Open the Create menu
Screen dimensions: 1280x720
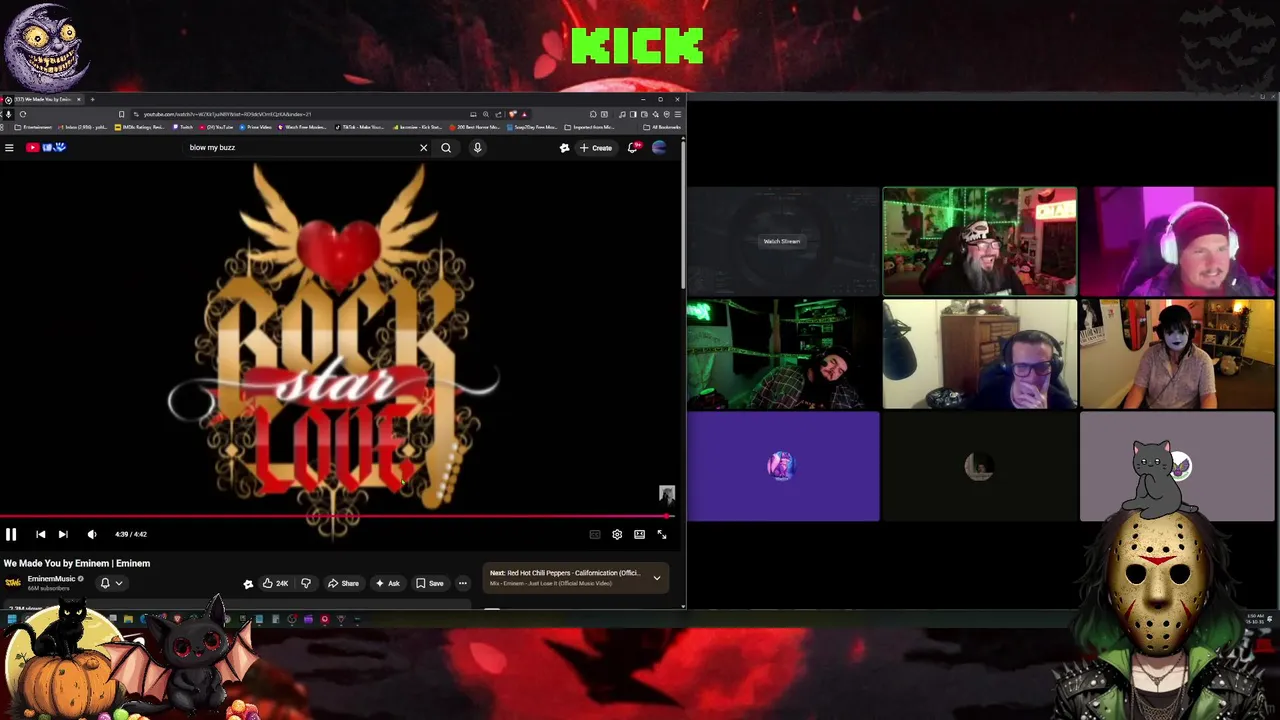click(596, 148)
